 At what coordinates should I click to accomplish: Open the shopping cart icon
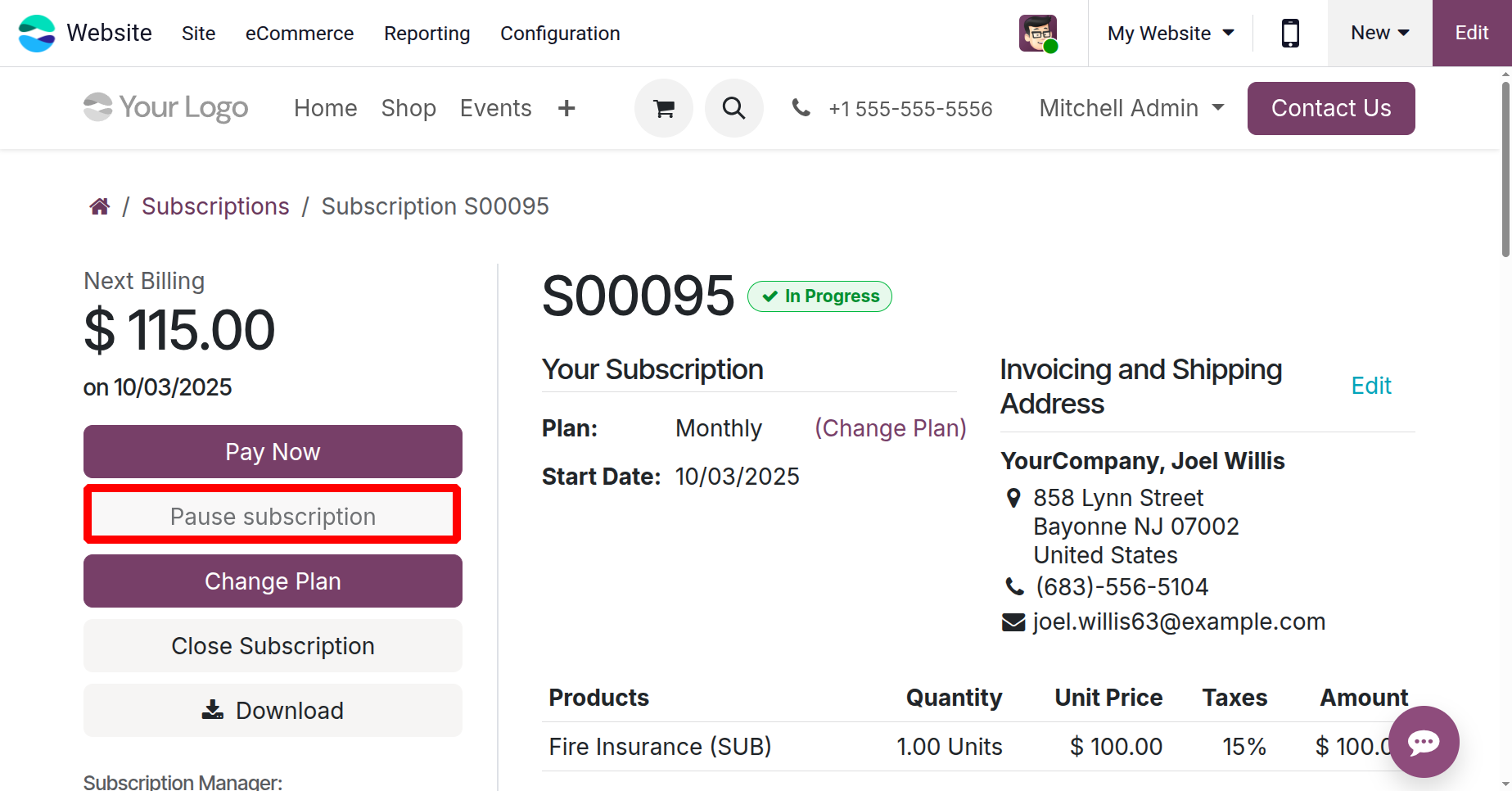(664, 108)
